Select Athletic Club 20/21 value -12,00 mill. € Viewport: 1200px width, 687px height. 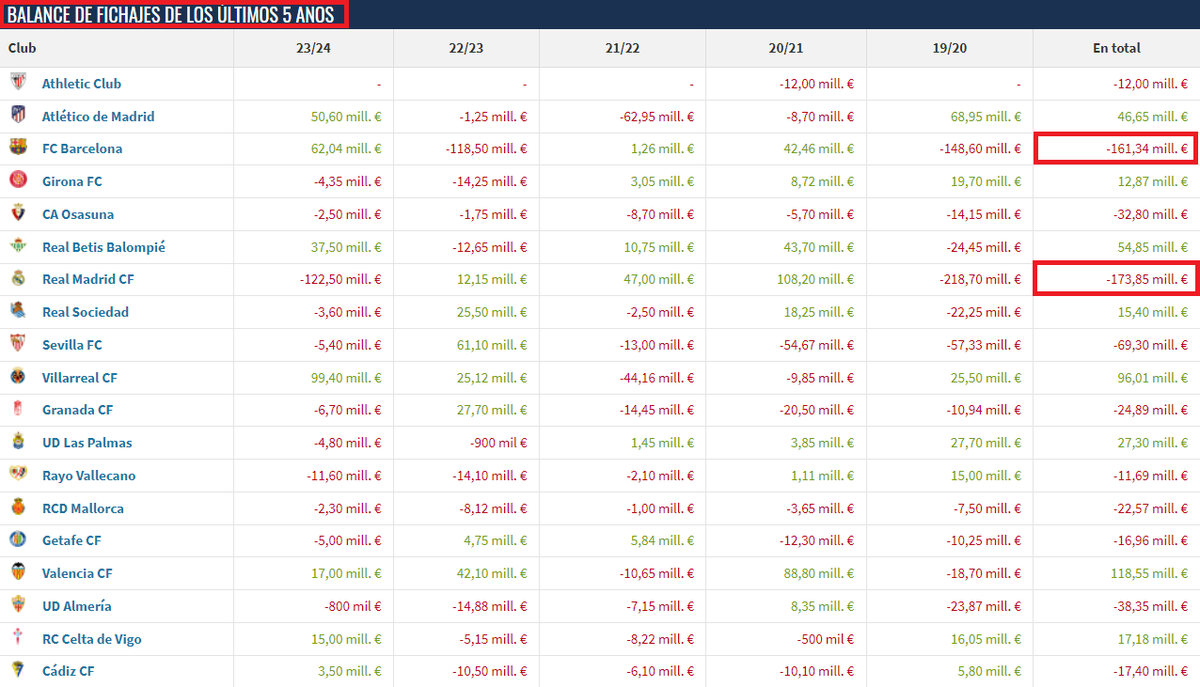click(817, 84)
